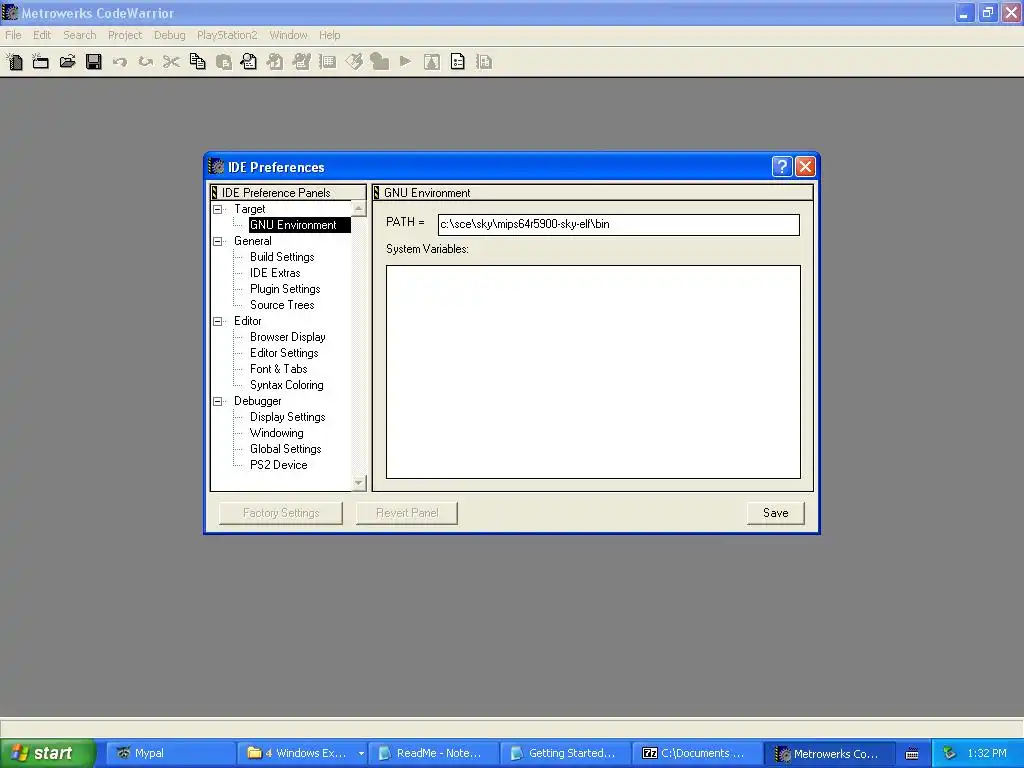Open the Window menu

pyautogui.click(x=288, y=35)
